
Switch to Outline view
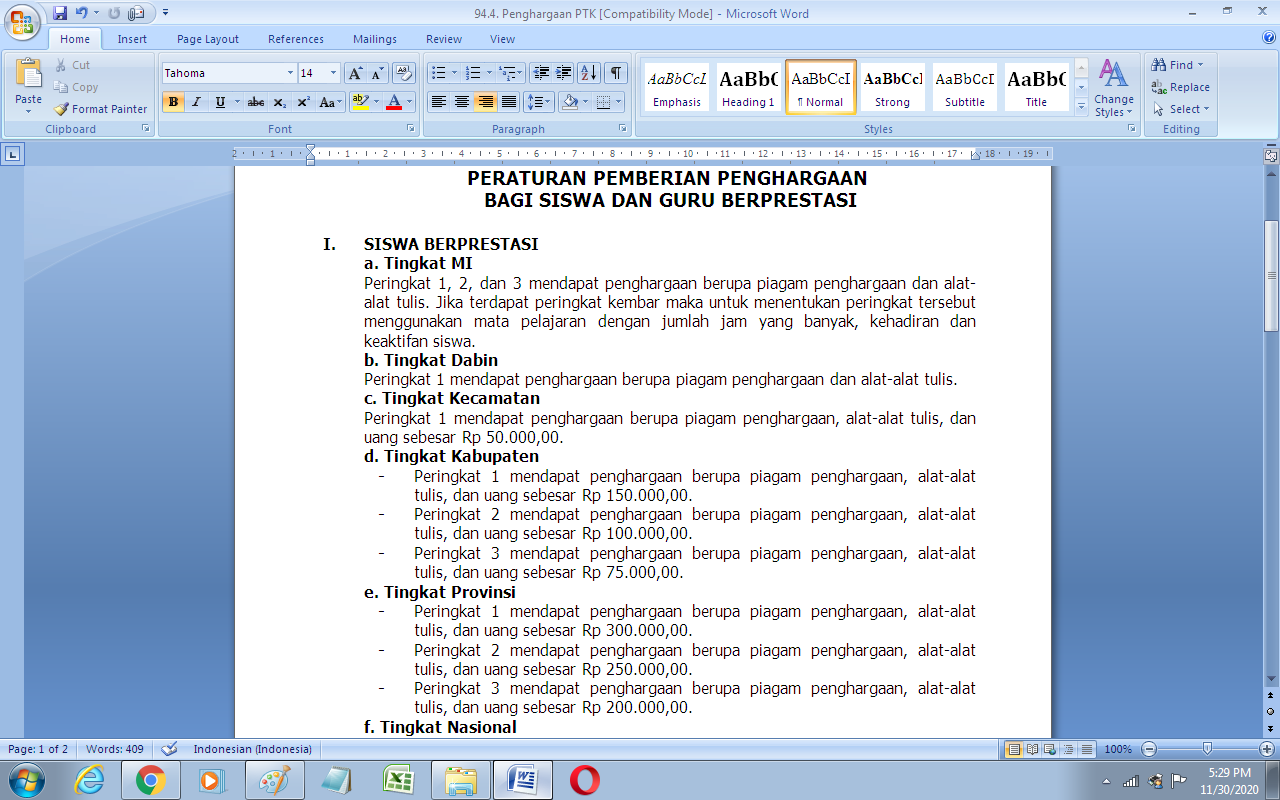pyautogui.click(x=1069, y=749)
